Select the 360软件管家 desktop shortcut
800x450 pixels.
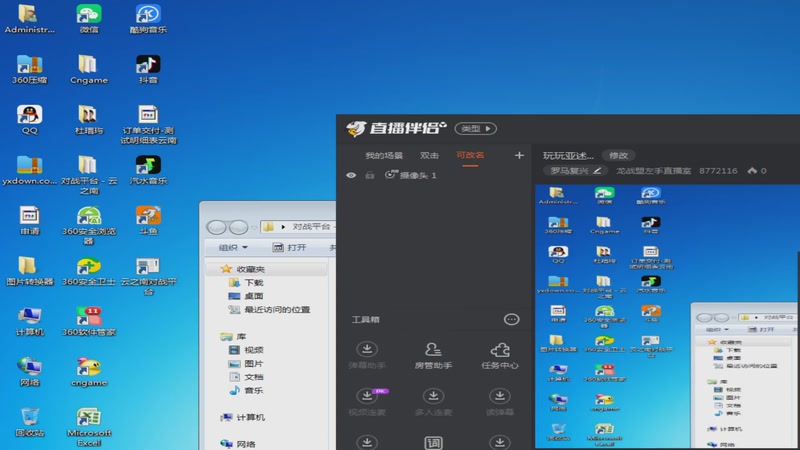tap(89, 321)
